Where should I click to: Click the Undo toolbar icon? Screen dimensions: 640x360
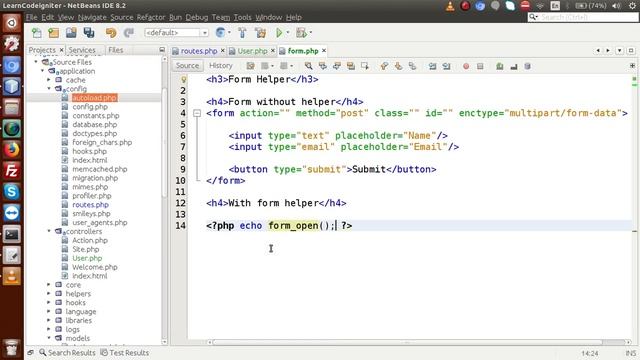[111, 33]
